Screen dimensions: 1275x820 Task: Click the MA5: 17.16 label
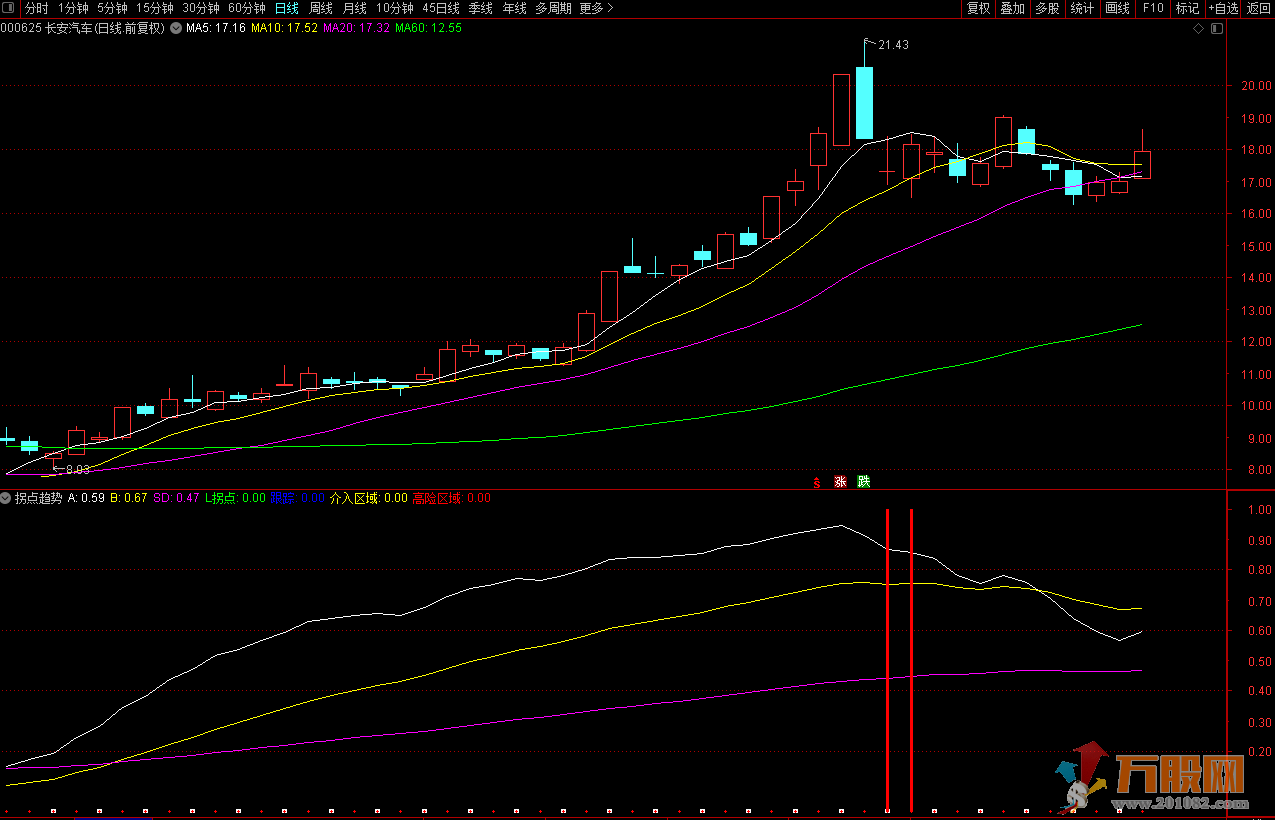click(216, 28)
